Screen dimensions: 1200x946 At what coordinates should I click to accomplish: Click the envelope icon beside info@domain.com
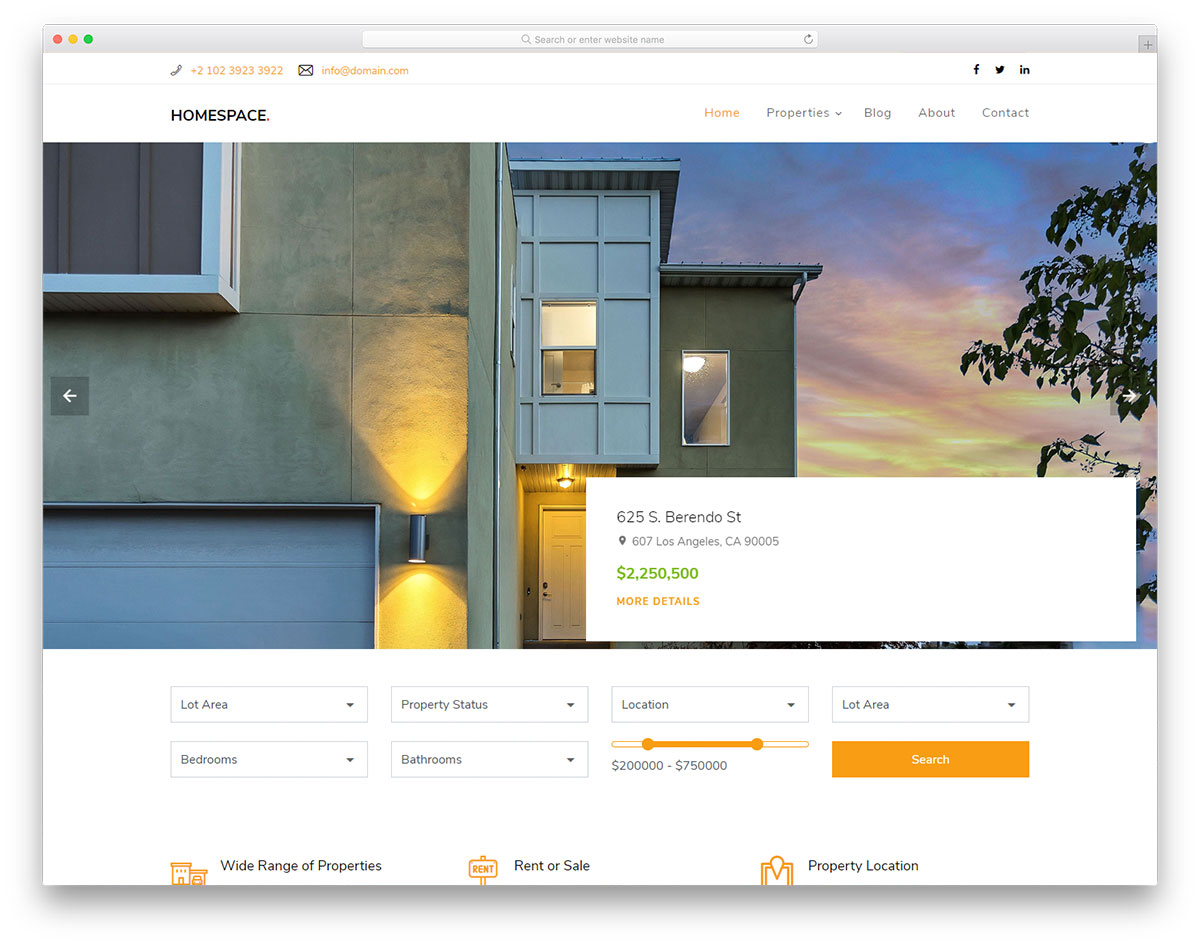pyautogui.click(x=305, y=70)
